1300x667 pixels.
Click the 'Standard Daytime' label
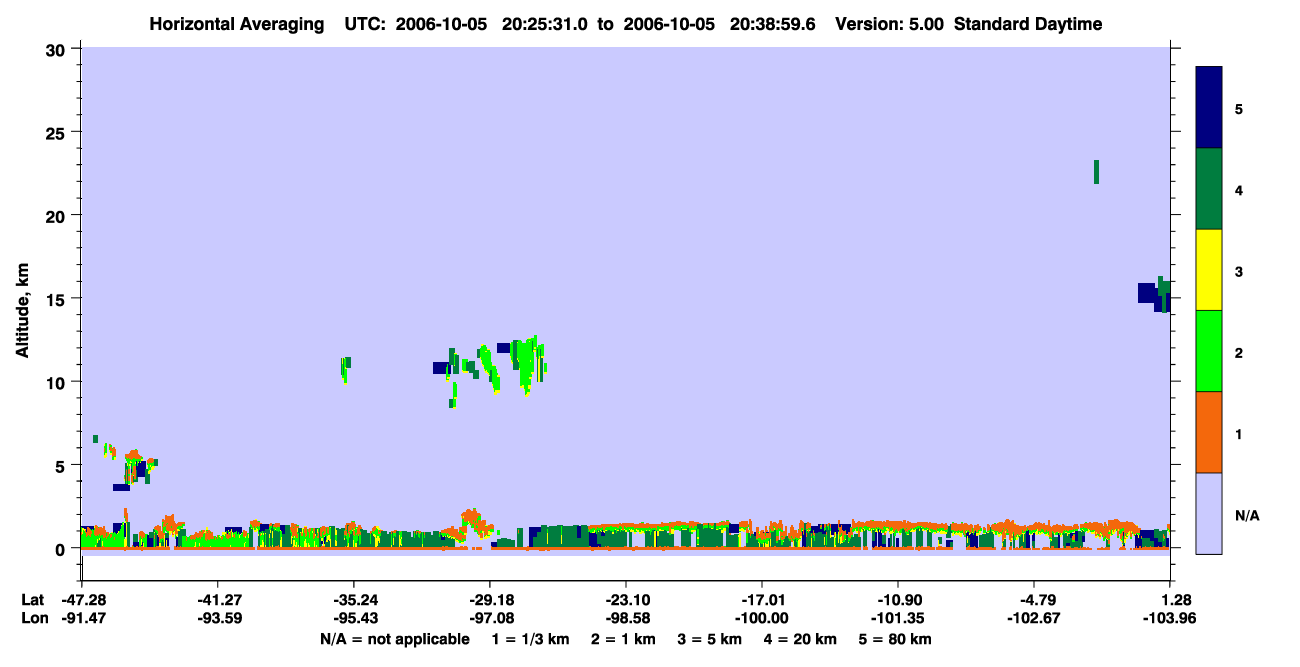coord(1028,24)
